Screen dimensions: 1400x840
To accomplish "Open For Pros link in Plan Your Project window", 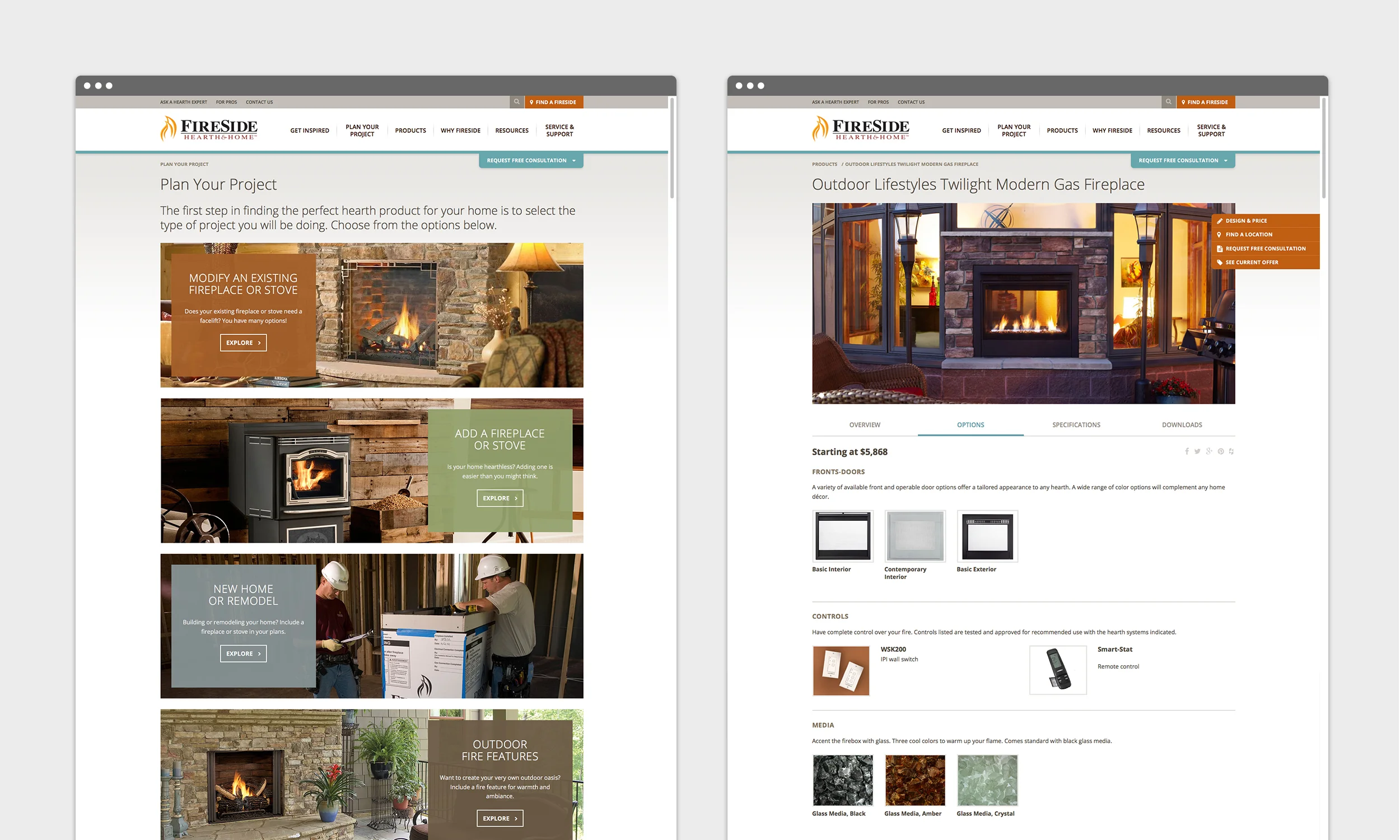I will [227, 102].
